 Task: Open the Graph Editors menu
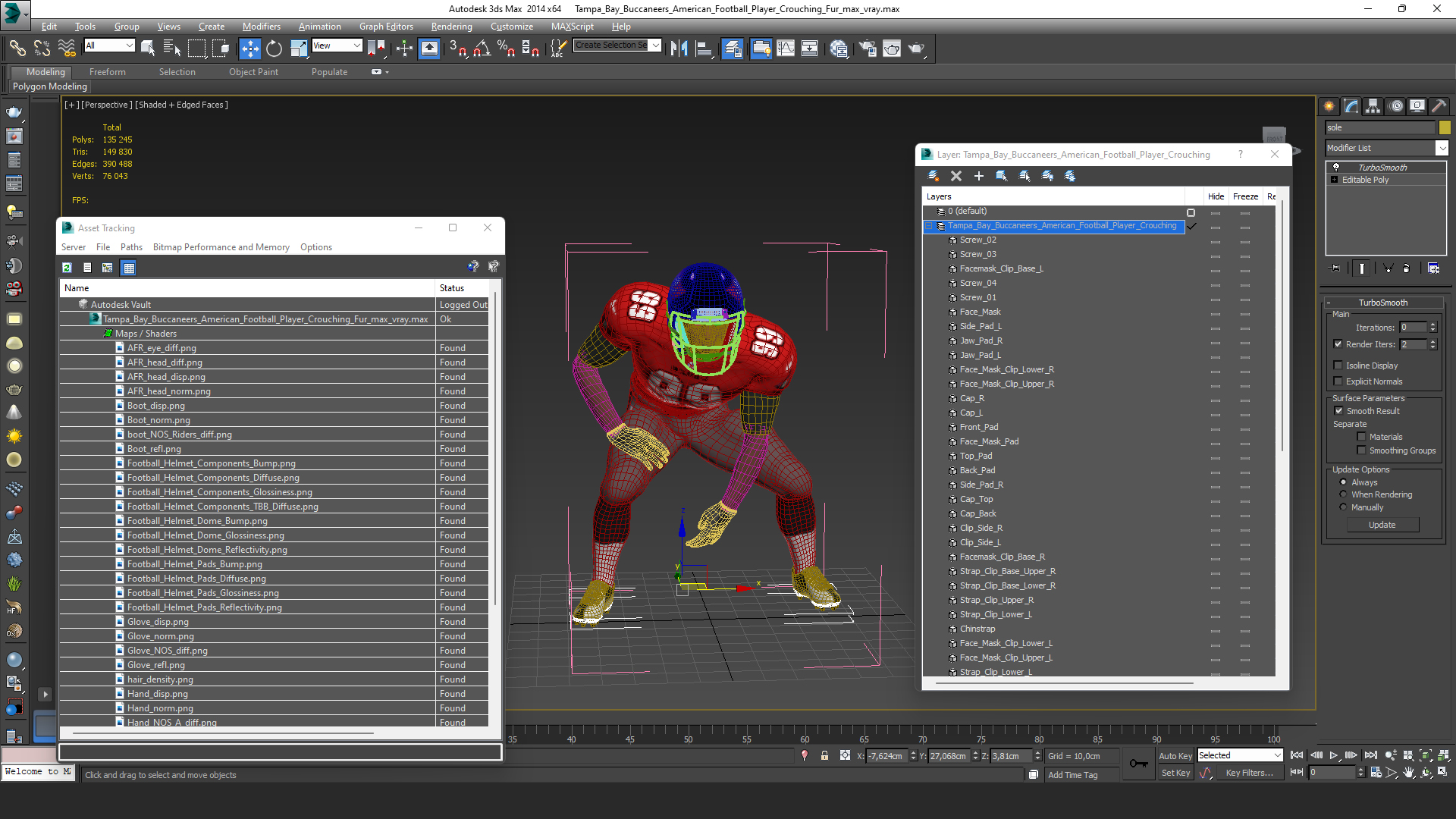(x=386, y=27)
